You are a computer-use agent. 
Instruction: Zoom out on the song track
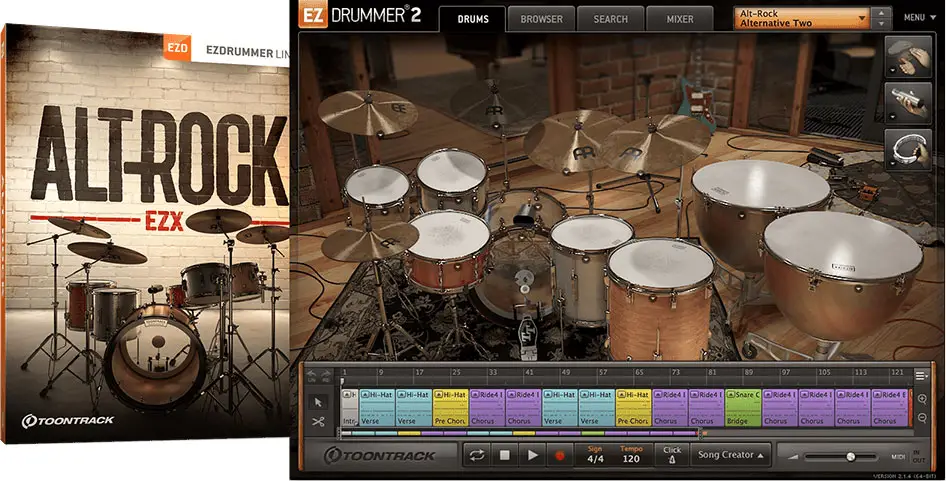tap(922, 418)
